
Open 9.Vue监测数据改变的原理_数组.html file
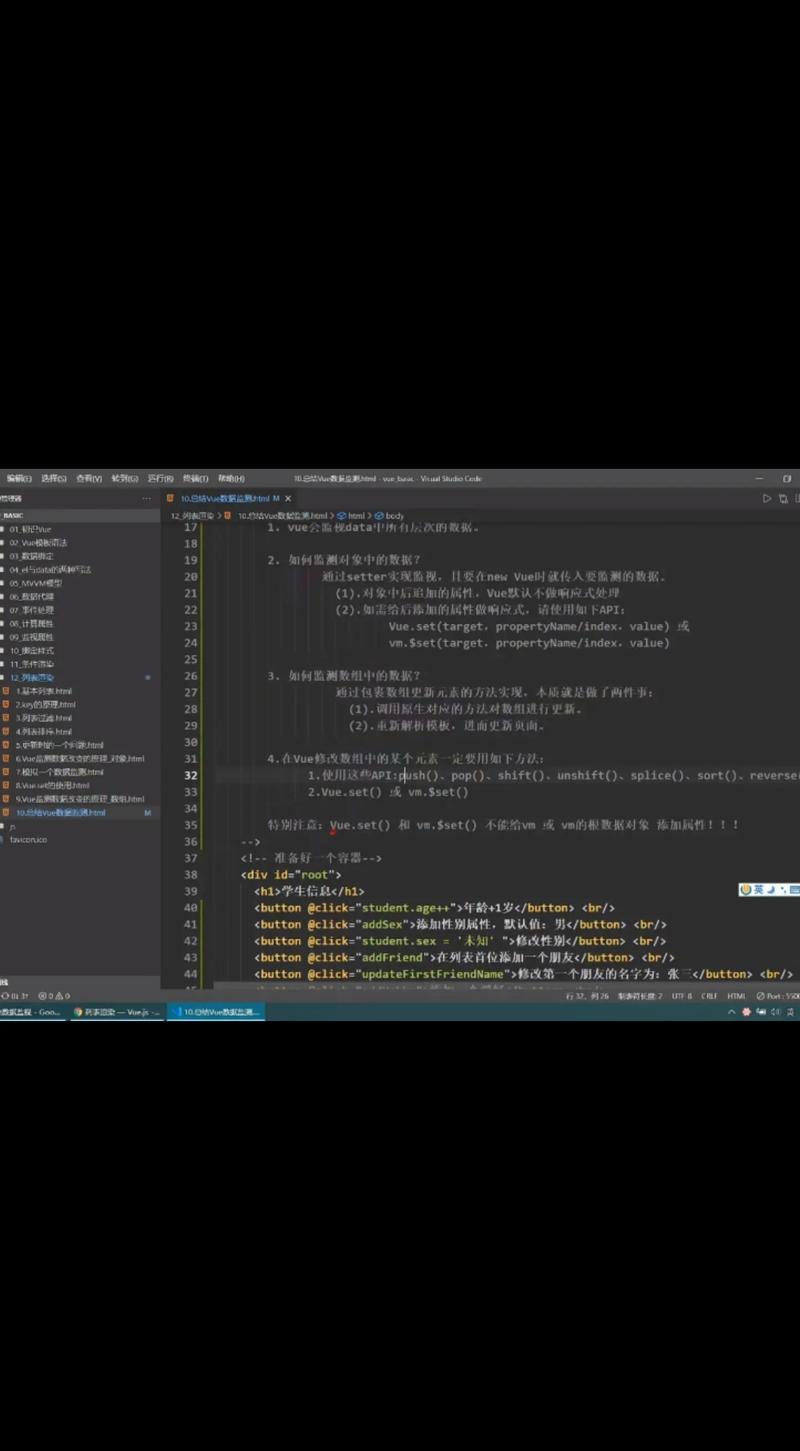[80, 799]
